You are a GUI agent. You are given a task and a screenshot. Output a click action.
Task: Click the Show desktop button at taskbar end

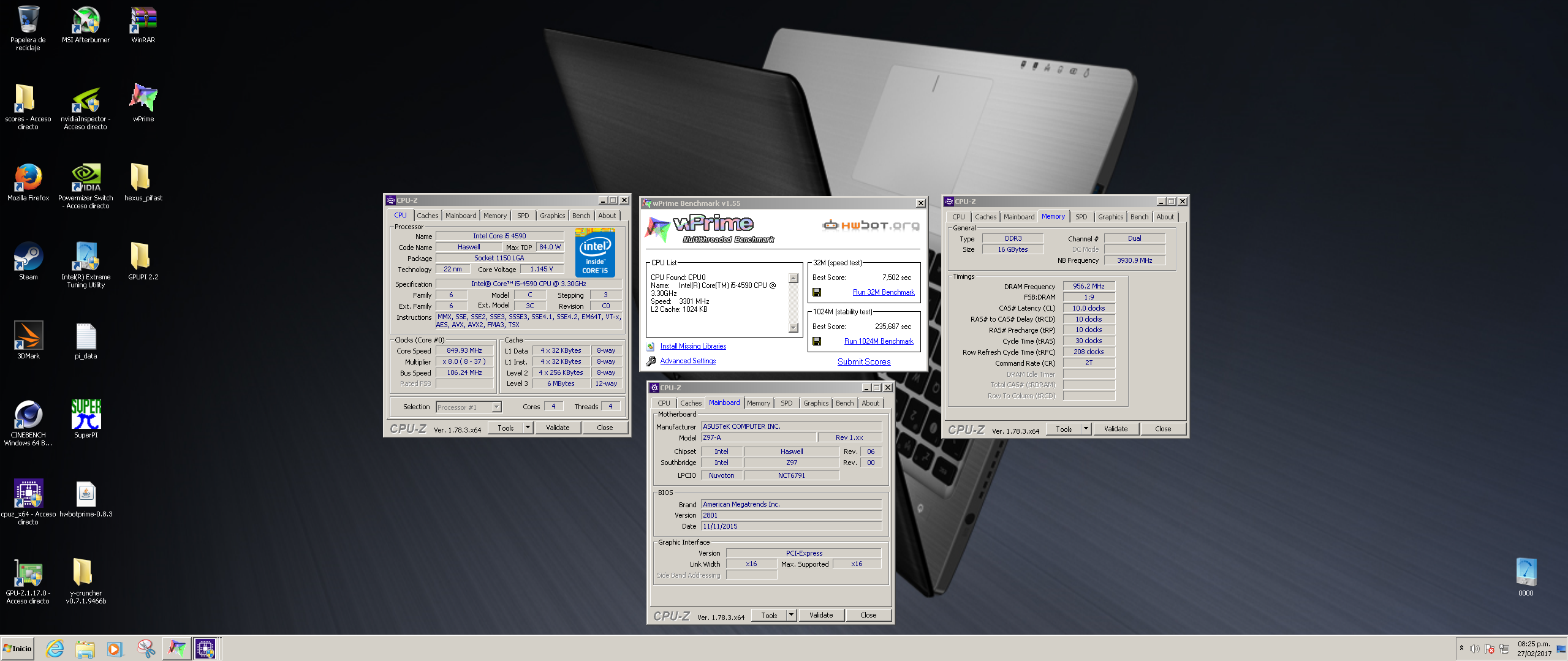[x=1561, y=649]
